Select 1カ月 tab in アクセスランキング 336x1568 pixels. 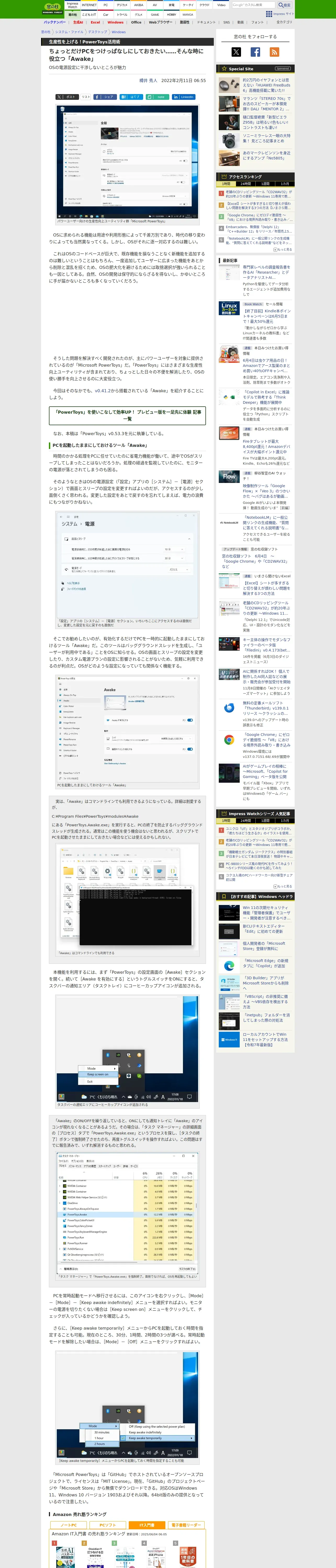285,184
